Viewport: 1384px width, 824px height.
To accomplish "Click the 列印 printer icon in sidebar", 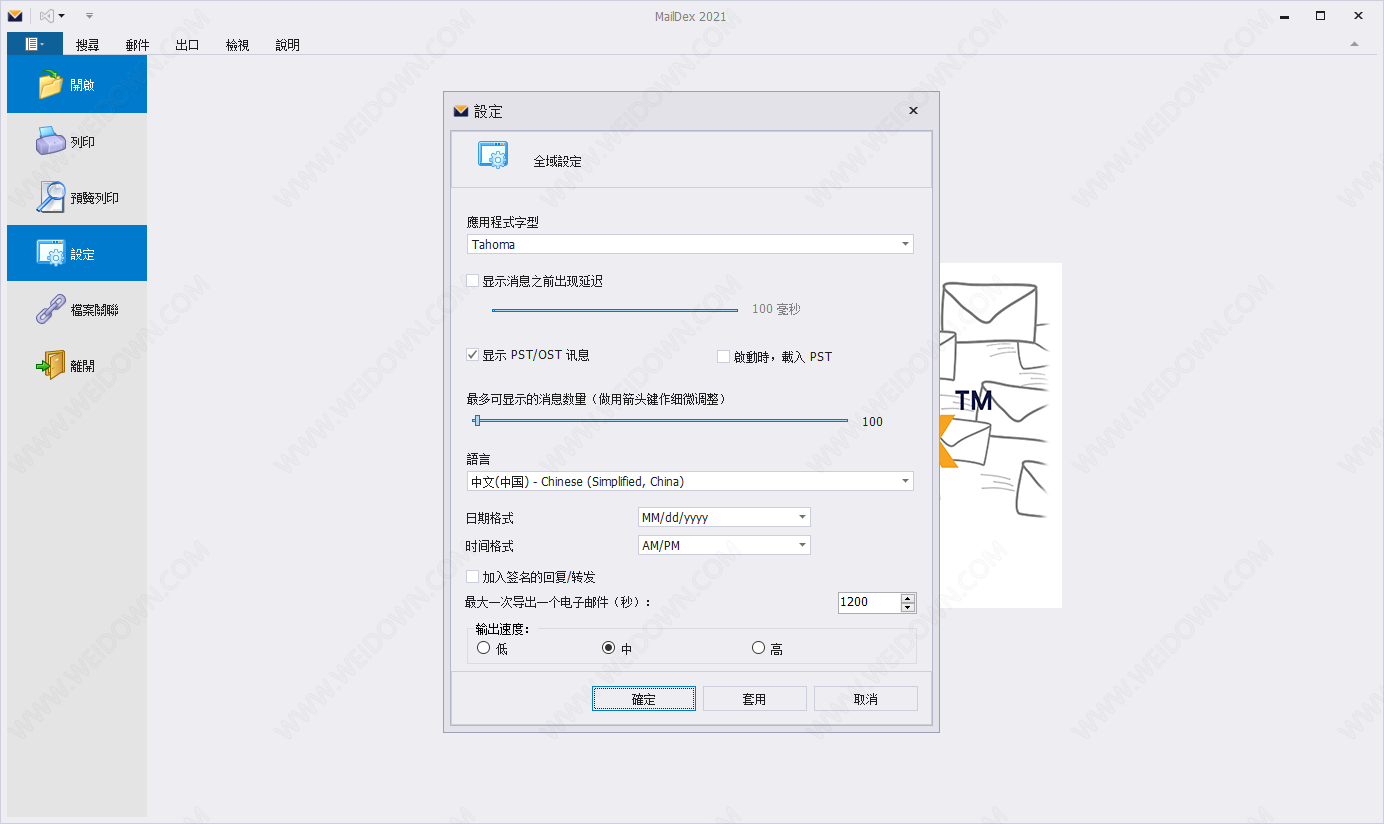I will point(51,141).
